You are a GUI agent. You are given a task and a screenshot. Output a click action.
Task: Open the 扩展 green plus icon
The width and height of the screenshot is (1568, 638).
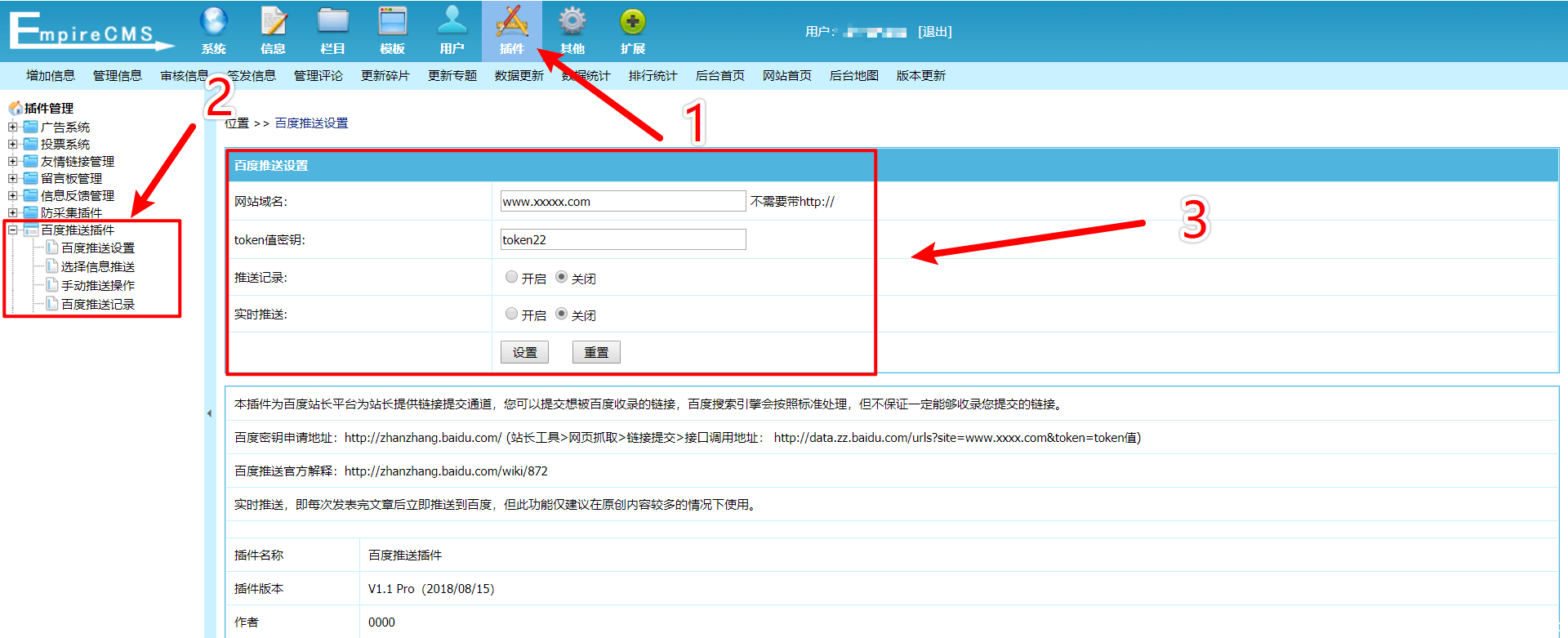tap(633, 21)
